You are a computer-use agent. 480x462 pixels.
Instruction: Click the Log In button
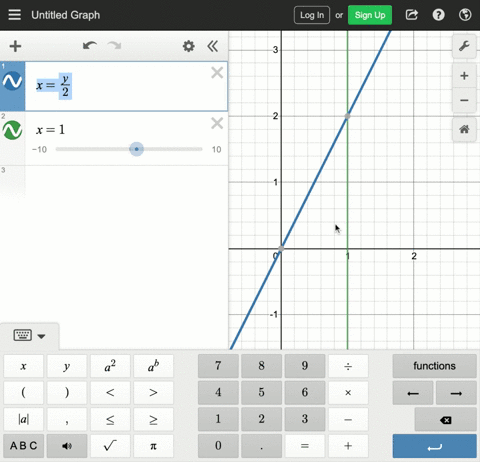pos(312,15)
